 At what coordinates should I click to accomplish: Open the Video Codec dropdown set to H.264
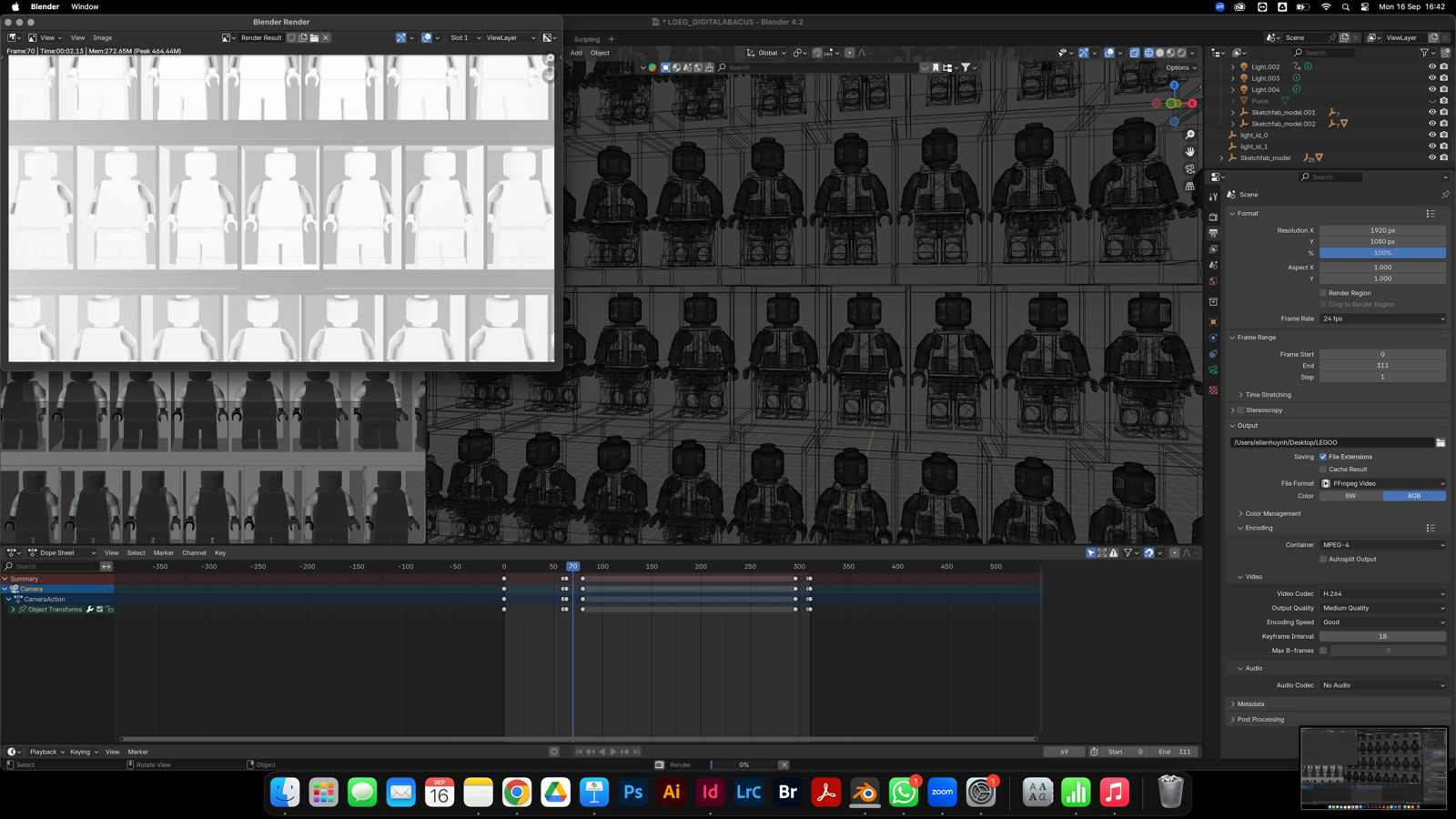tap(1382, 593)
